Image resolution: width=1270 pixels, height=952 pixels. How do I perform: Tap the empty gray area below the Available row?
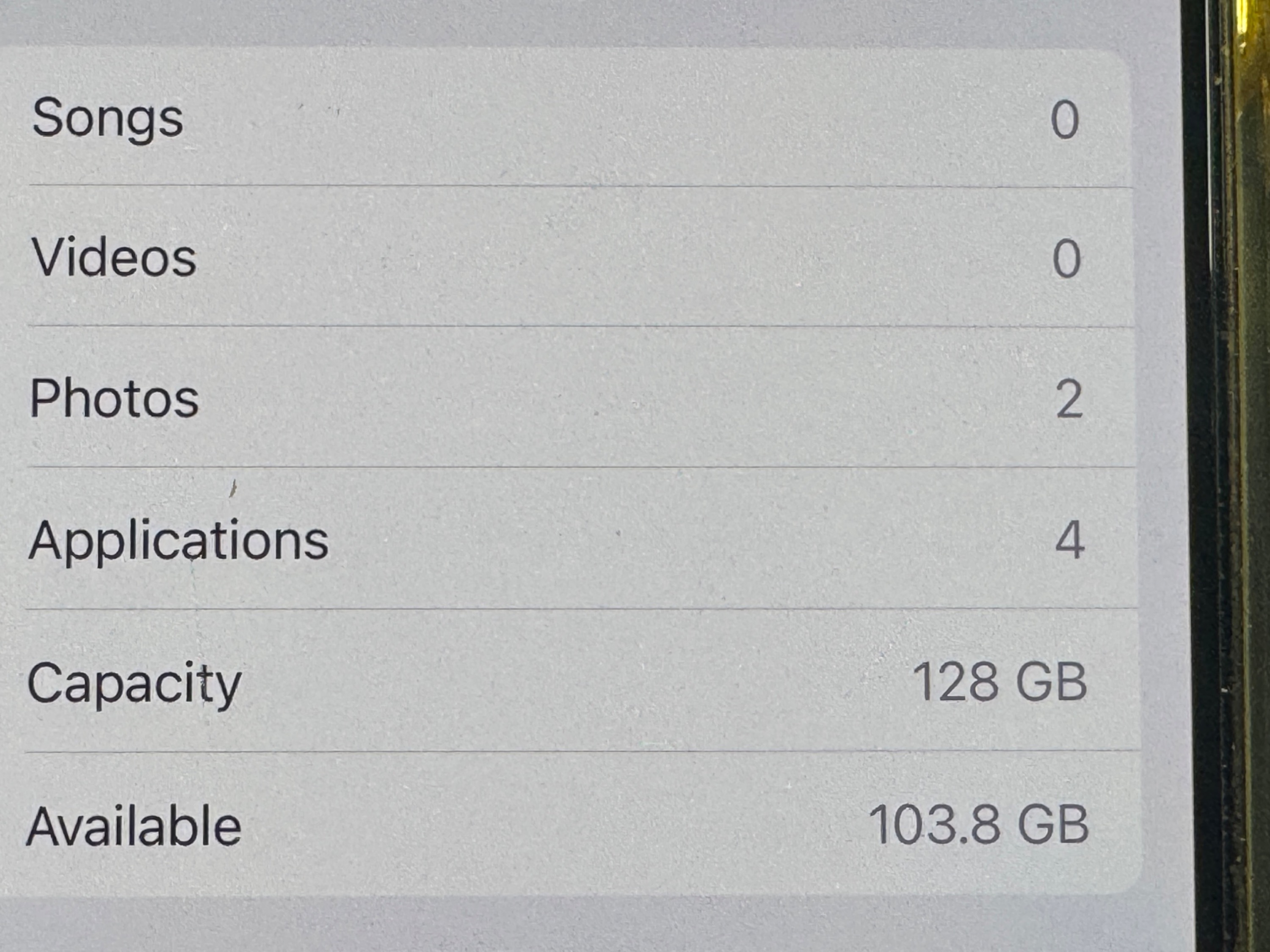[x=591, y=925]
